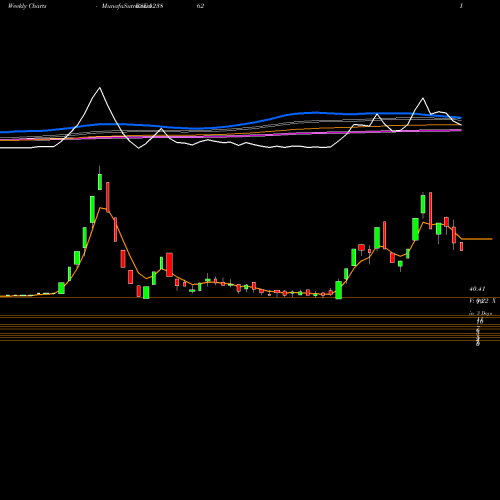Image resolution: width=500 pixels, height=500 pixels.
Task: Click the "40.41" price label
Action: point(477,289)
